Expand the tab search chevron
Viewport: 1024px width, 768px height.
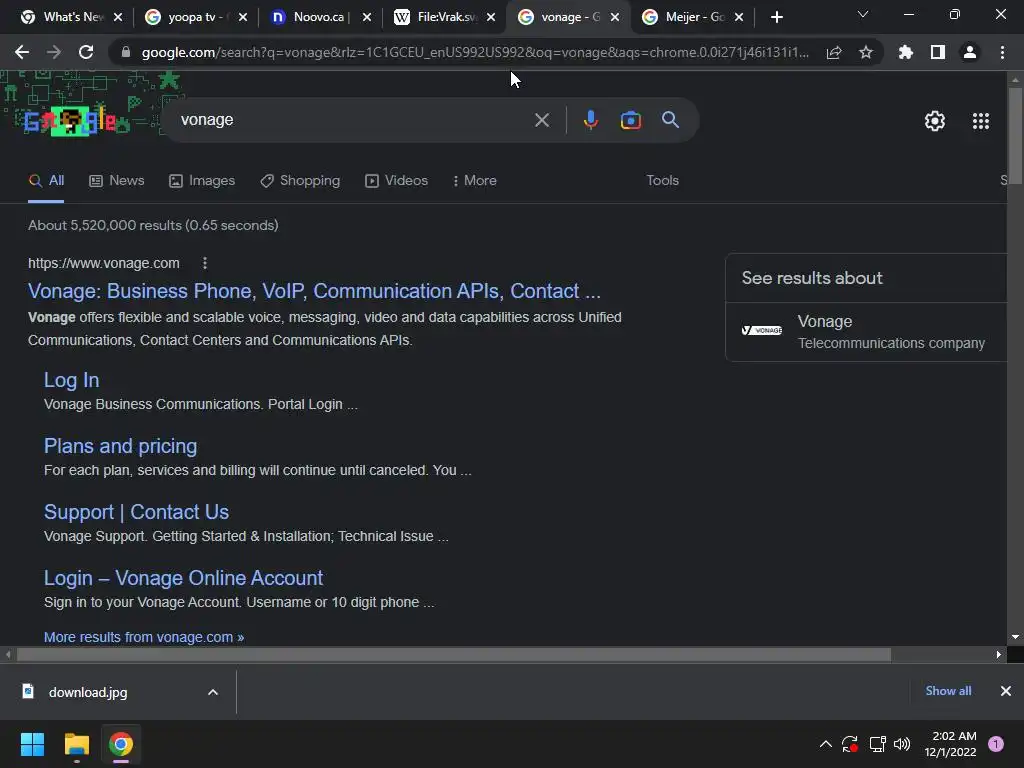point(863,14)
